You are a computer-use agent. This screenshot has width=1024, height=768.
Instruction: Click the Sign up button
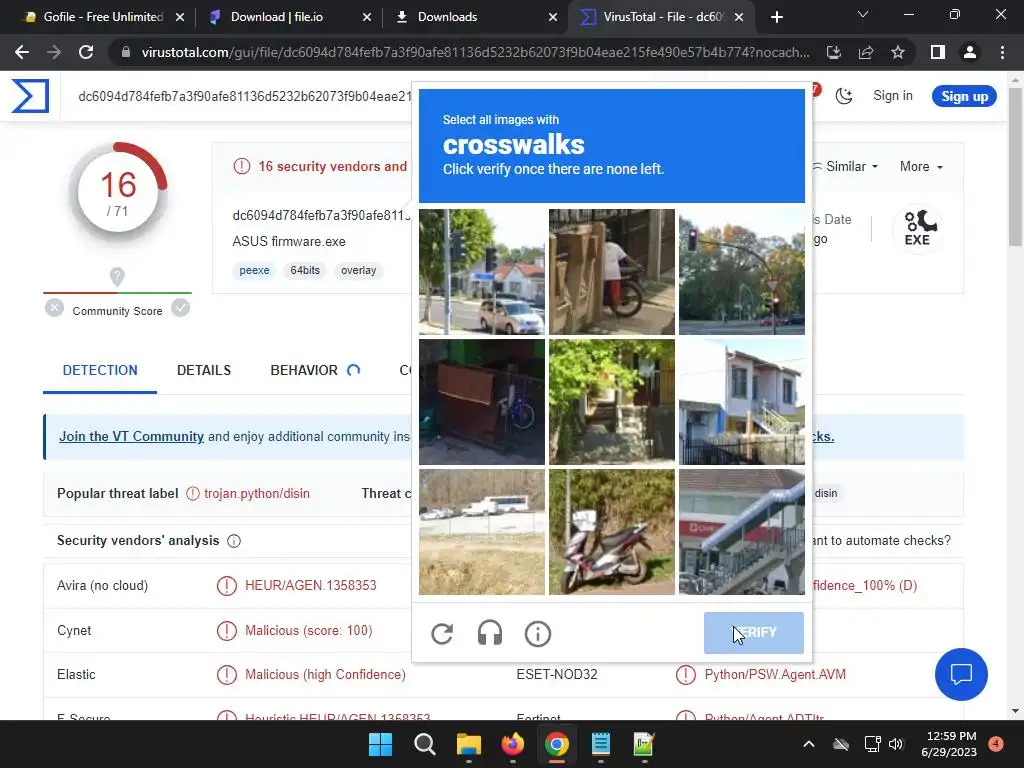964,96
